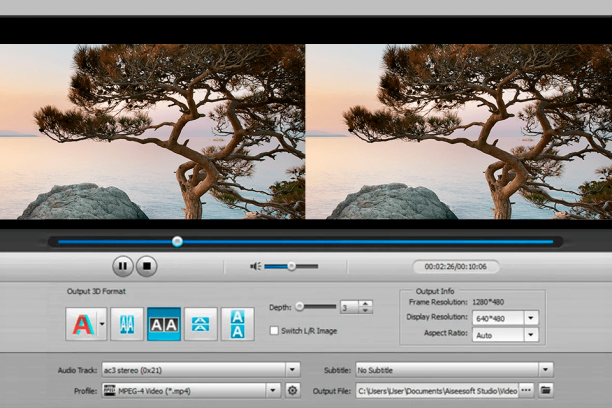Click the Frame Resolution value 1280*480
Screen dimensions: 612x408
pyautogui.click(x=488, y=302)
